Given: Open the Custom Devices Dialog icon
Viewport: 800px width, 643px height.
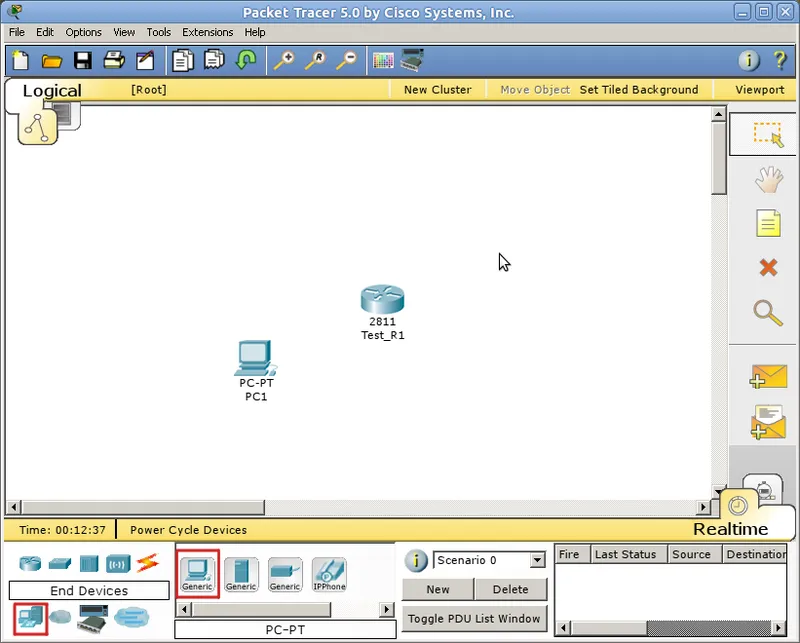Looking at the screenshot, I should 412,60.
